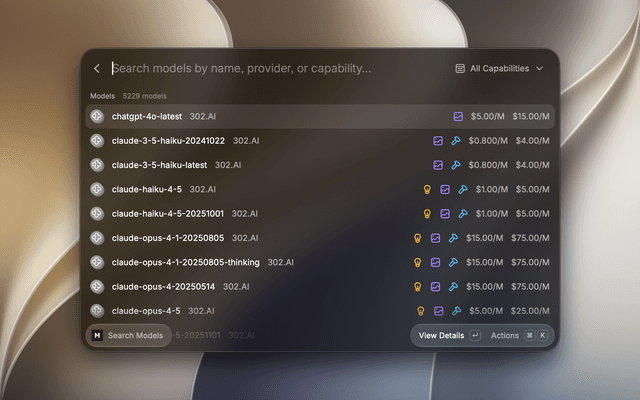
Task: Click the provider icon for claude-3-5-haiku-20241022
Action: click(x=97, y=141)
